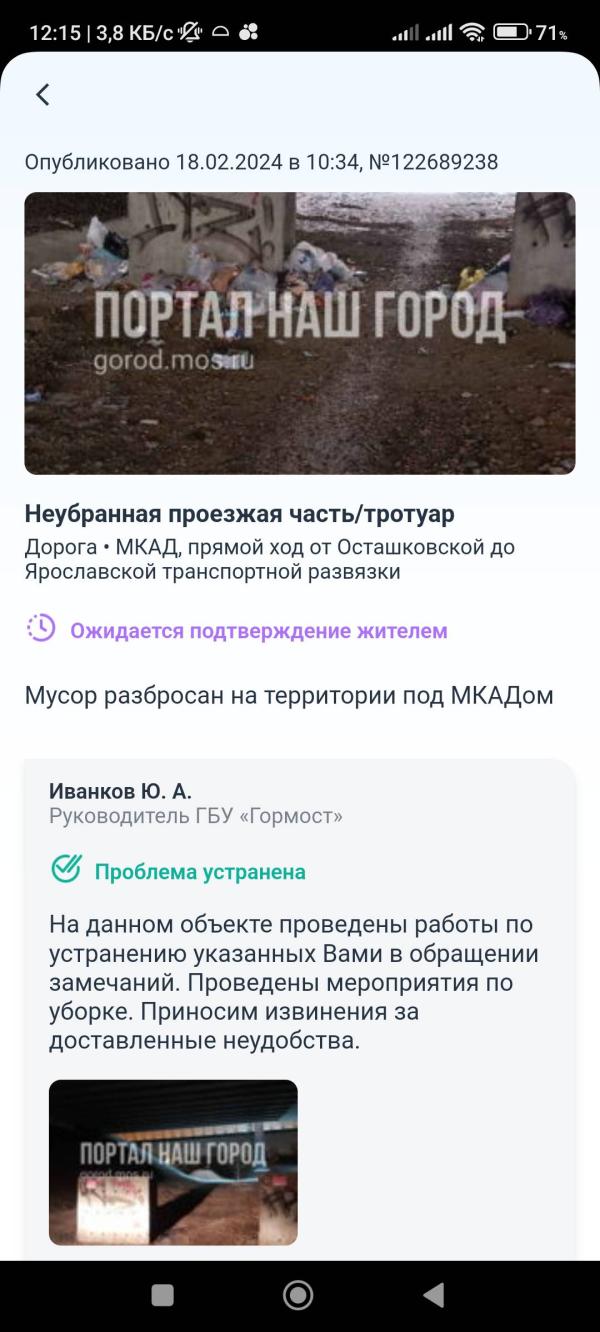Tap the Wi-Fi icon in the status bar
This screenshot has height=1332, width=600.
tap(472, 32)
